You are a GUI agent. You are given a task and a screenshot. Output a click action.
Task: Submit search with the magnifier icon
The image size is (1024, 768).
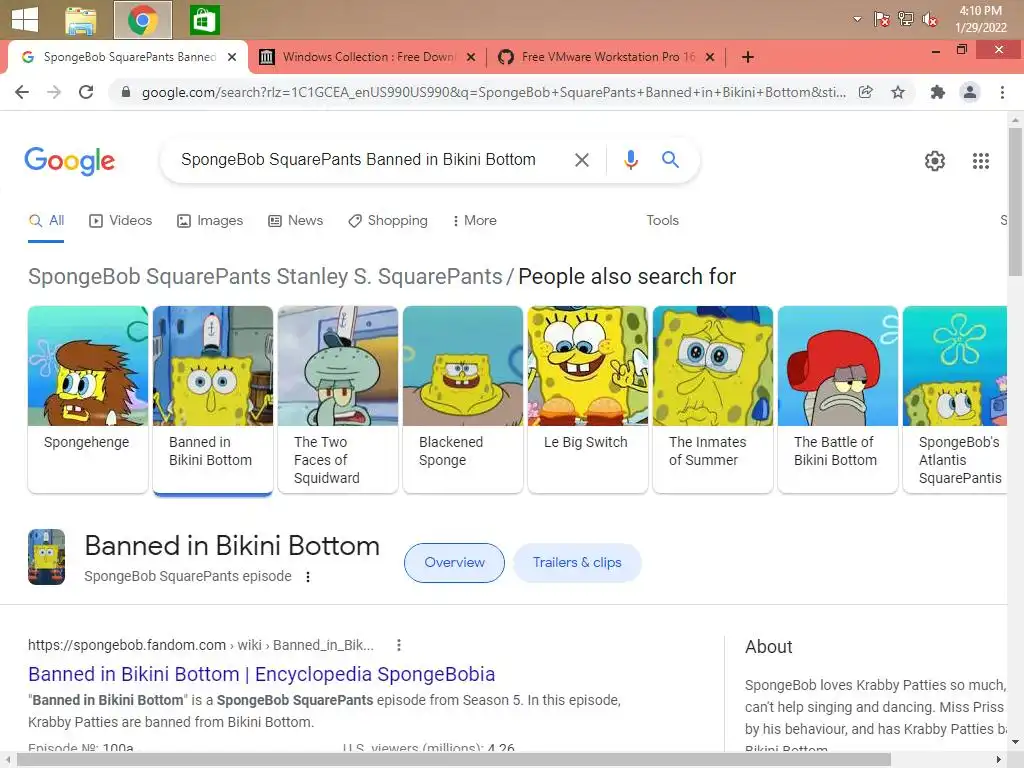(x=670, y=159)
